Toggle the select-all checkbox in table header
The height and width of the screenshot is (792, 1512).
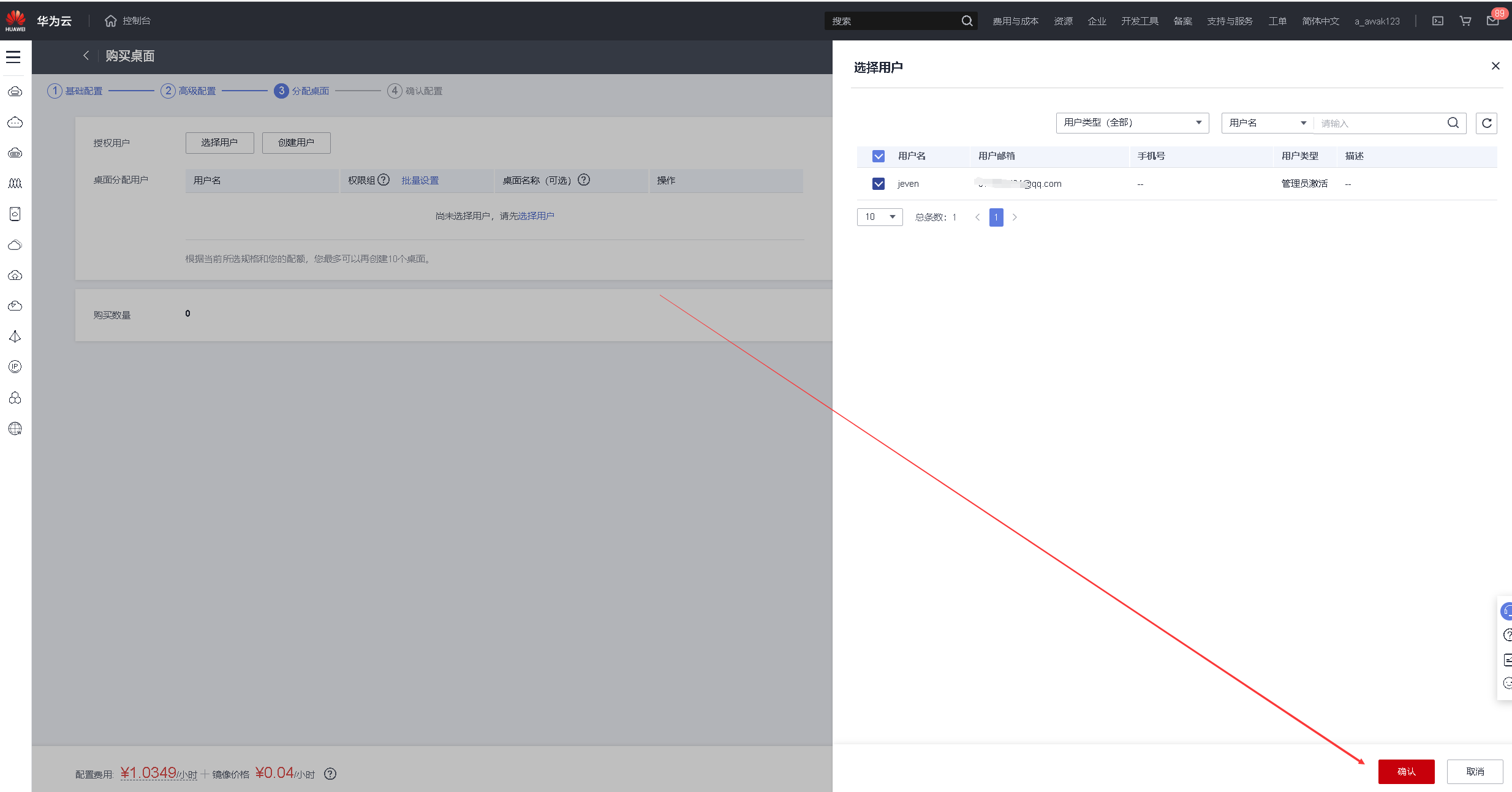click(878, 156)
